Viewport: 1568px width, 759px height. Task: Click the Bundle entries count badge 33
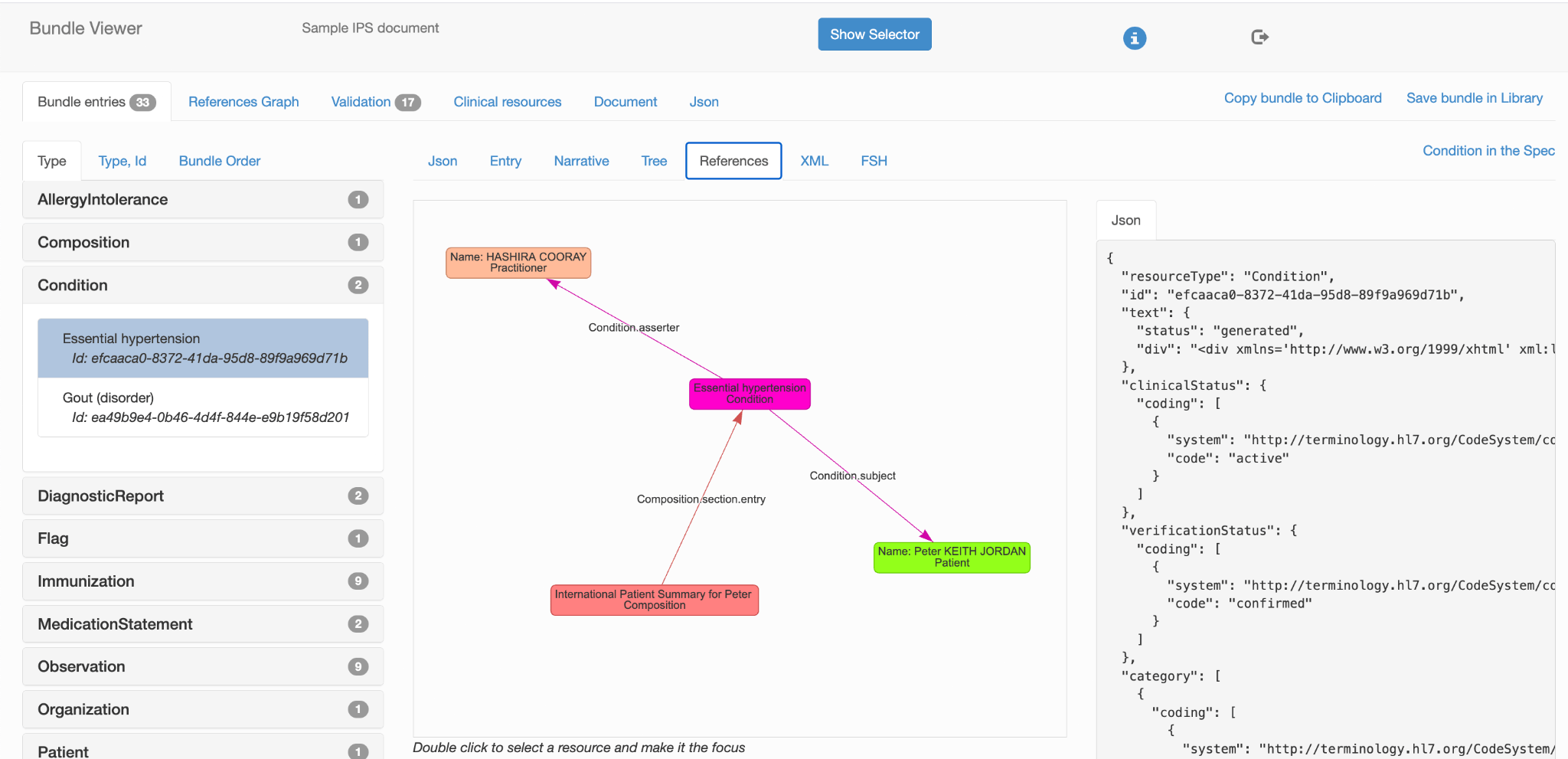pyautogui.click(x=142, y=102)
